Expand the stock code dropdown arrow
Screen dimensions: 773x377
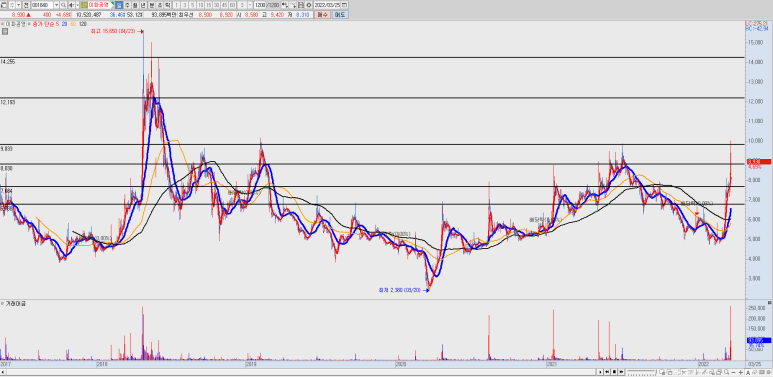57,4
